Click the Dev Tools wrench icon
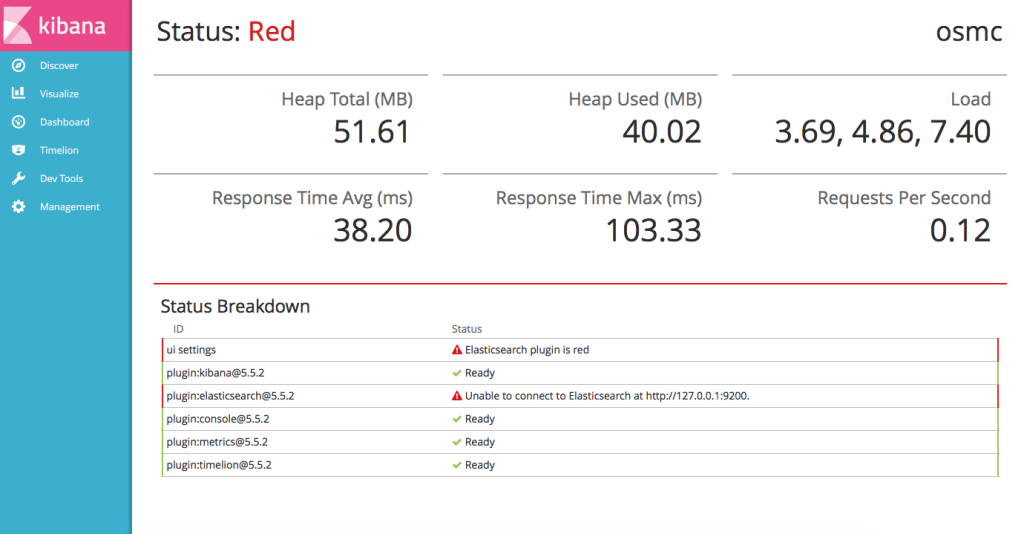Viewport: 1024px width, 534px height. click(x=18, y=179)
